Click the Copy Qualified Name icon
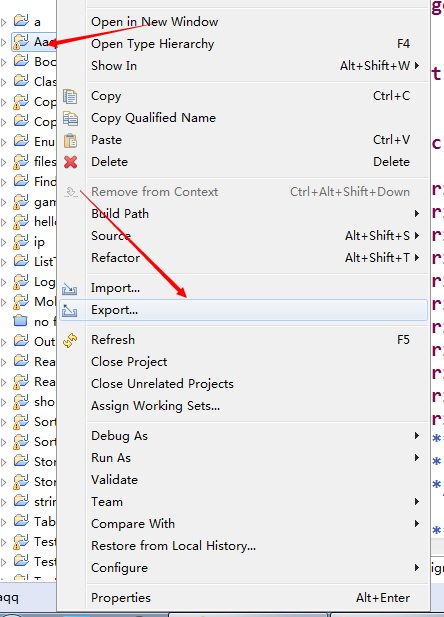The height and width of the screenshot is (617, 444). click(70, 118)
